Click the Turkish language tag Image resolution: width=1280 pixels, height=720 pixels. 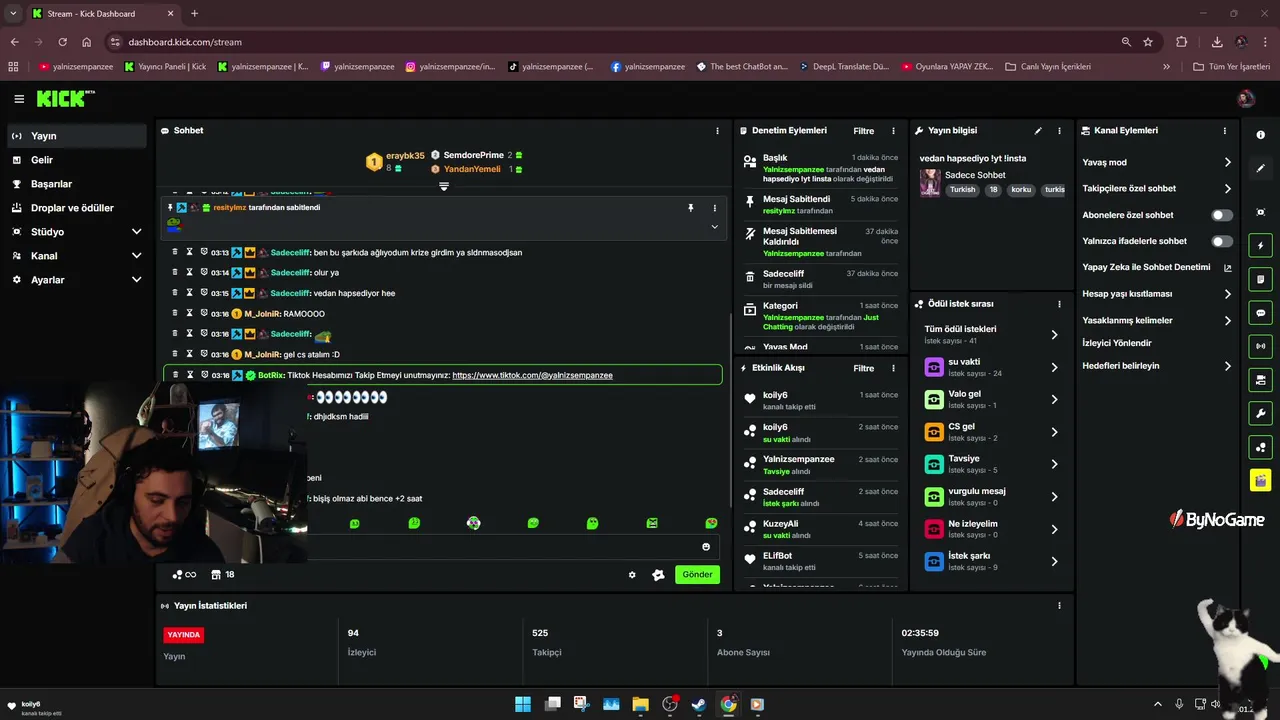pyautogui.click(x=962, y=189)
